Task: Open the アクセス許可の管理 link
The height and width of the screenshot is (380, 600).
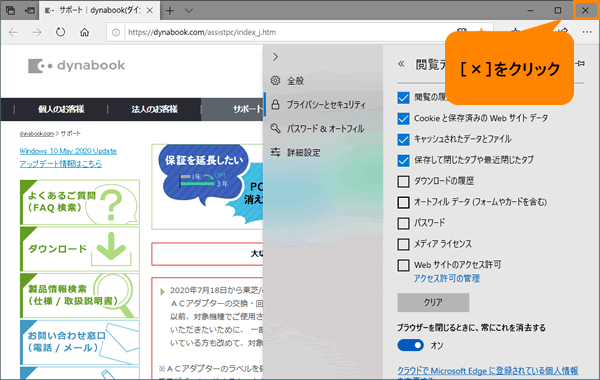Action: (x=447, y=278)
